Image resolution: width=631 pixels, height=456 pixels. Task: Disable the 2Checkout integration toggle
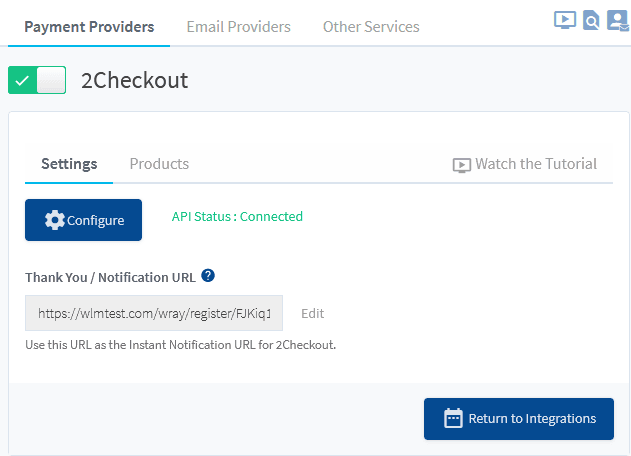pyautogui.click(x=37, y=80)
